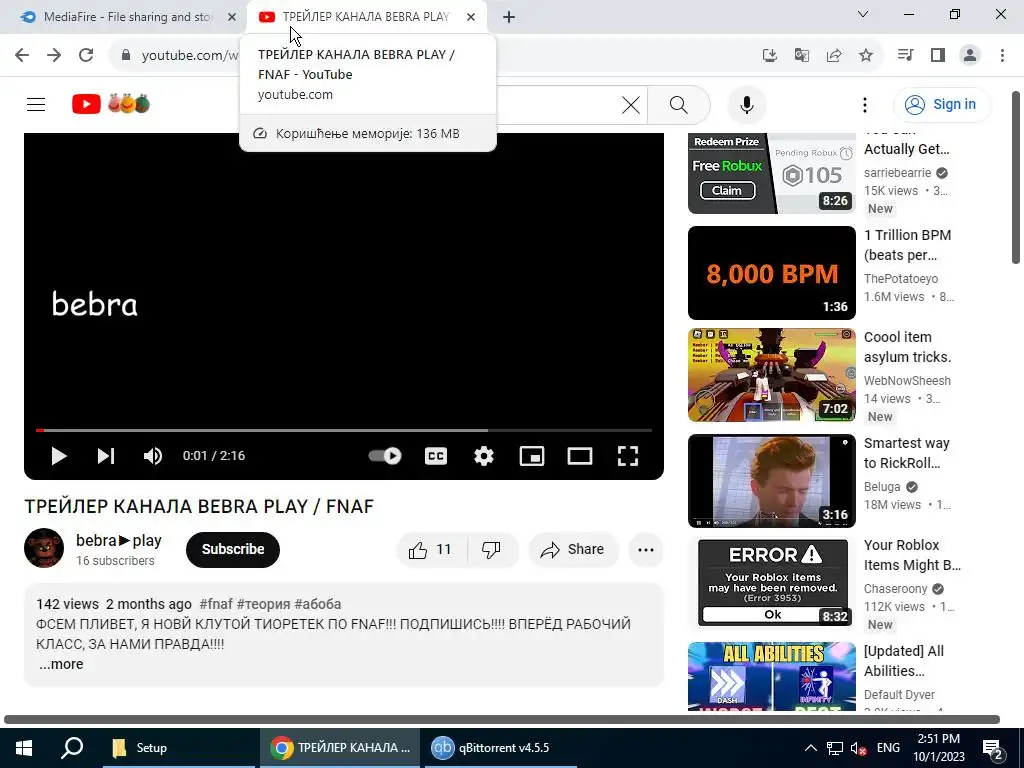This screenshot has height=768, width=1024.
Task: Bookmark this tab star icon
Action: click(x=866, y=56)
